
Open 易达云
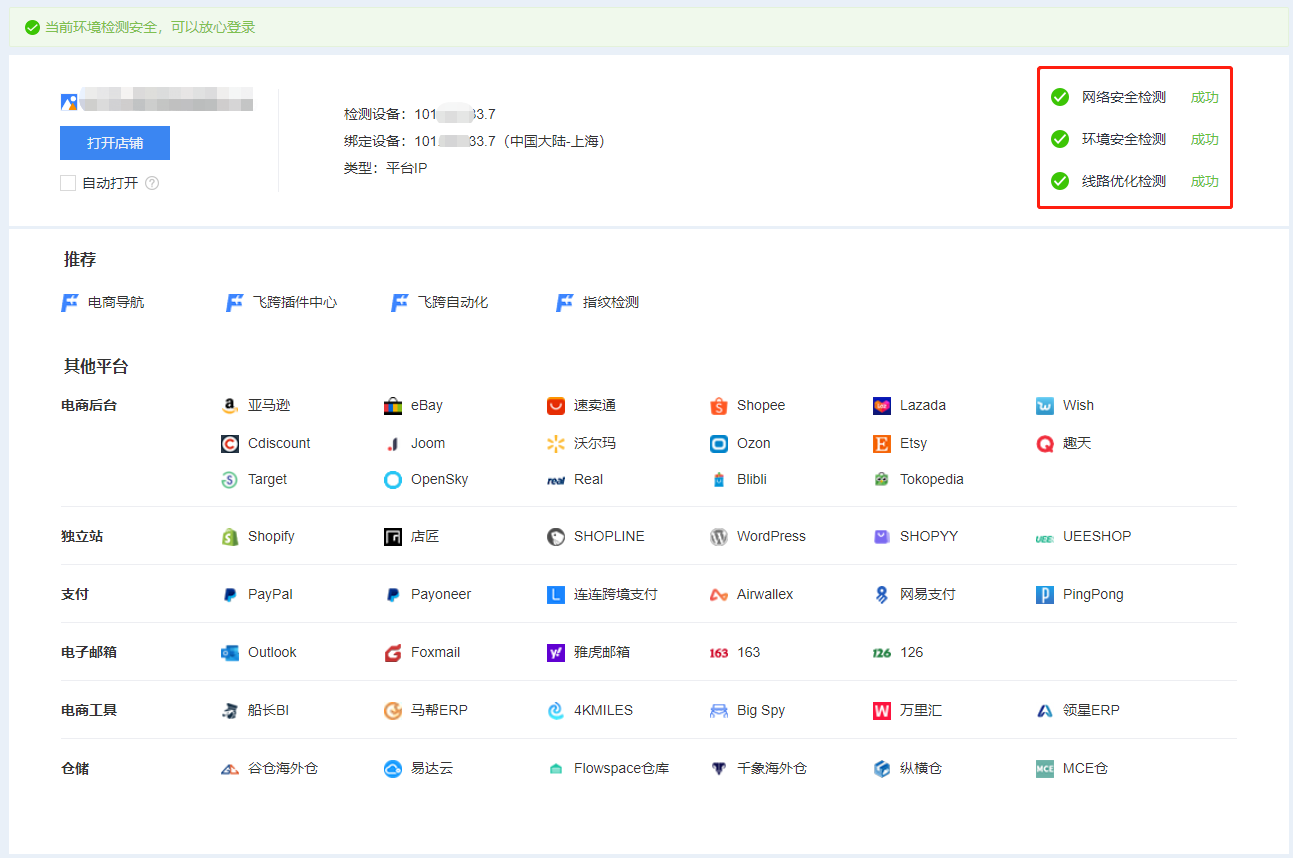(x=418, y=768)
